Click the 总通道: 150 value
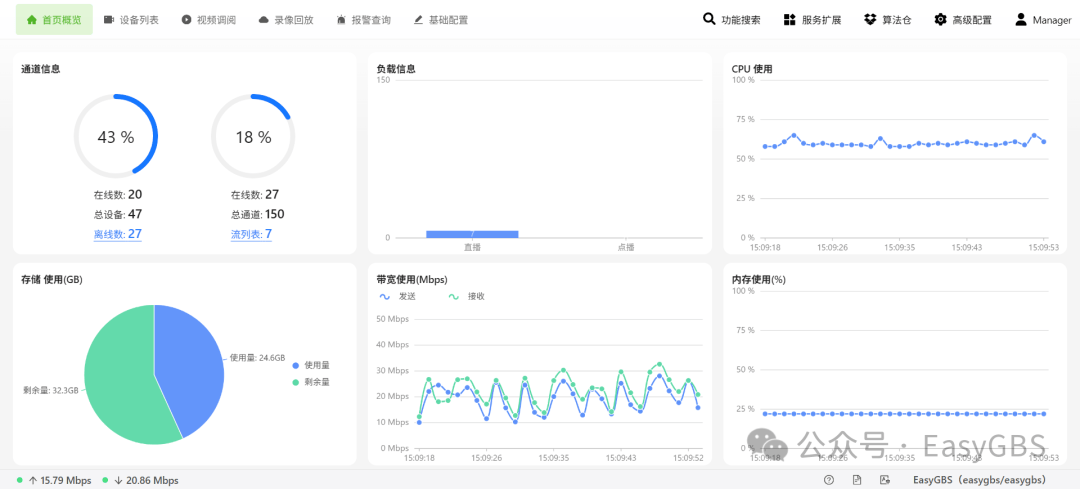The image size is (1080, 489). tap(258, 214)
